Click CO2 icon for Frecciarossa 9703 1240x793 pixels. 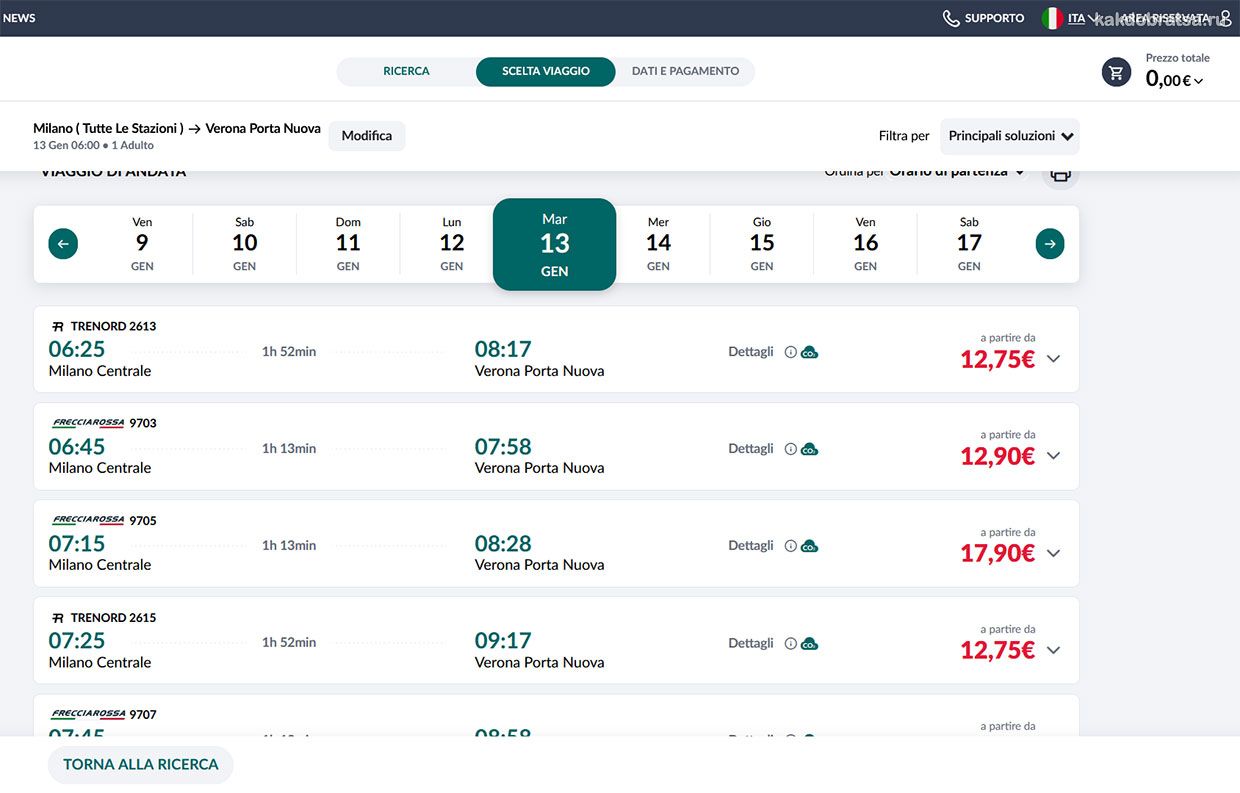[x=809, y=449]
